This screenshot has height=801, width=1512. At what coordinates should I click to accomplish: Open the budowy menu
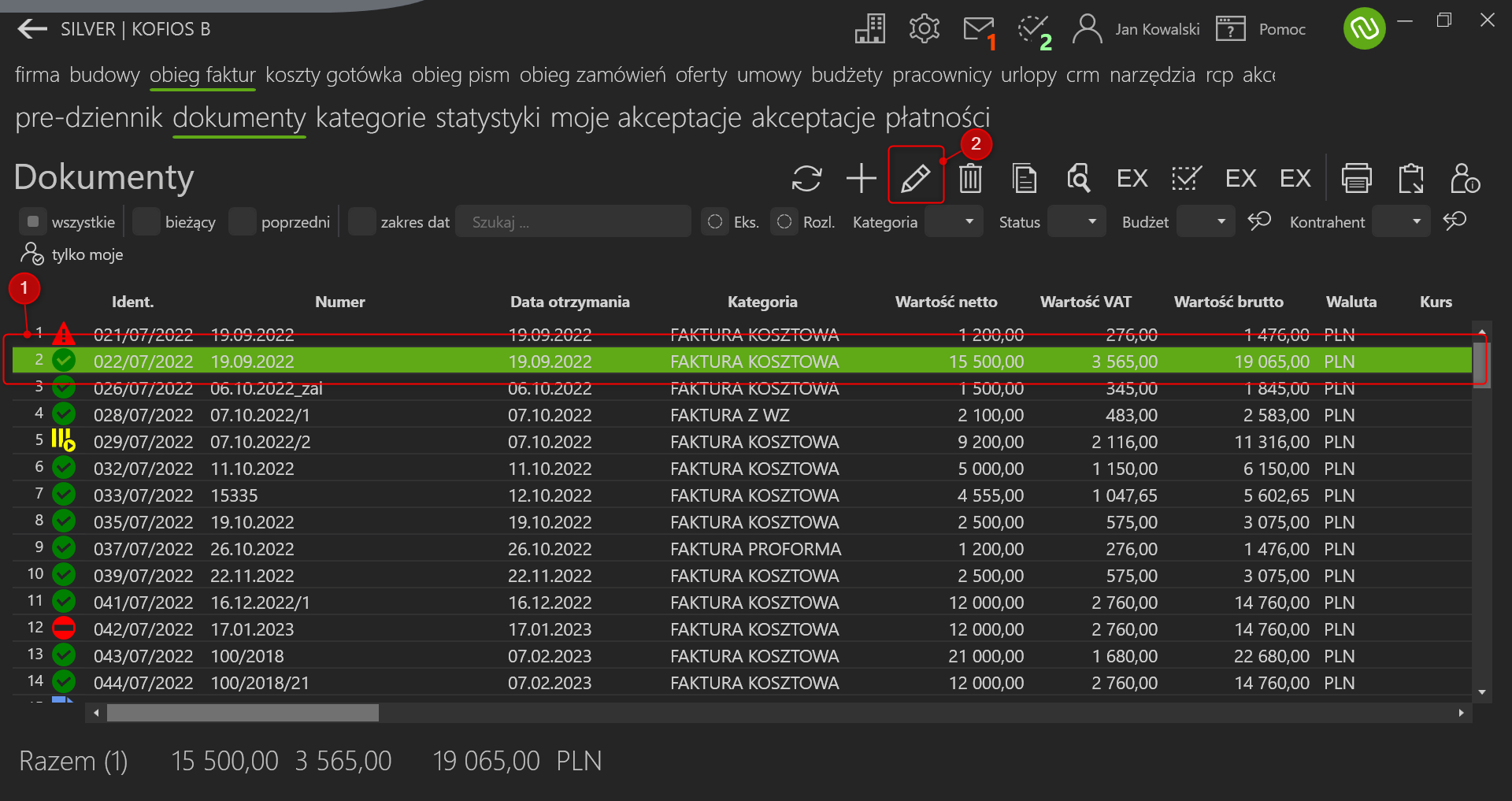tap(104, 75)
